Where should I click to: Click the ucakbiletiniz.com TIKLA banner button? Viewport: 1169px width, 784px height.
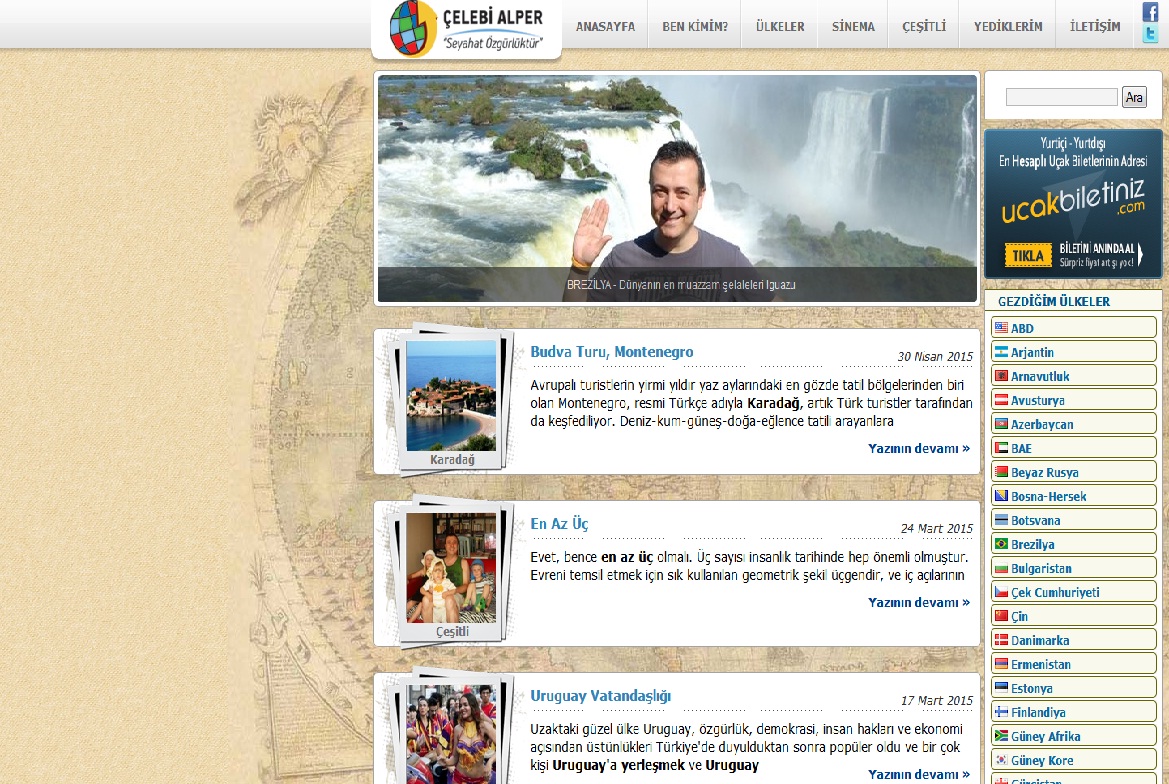[x=1027, y=256]
